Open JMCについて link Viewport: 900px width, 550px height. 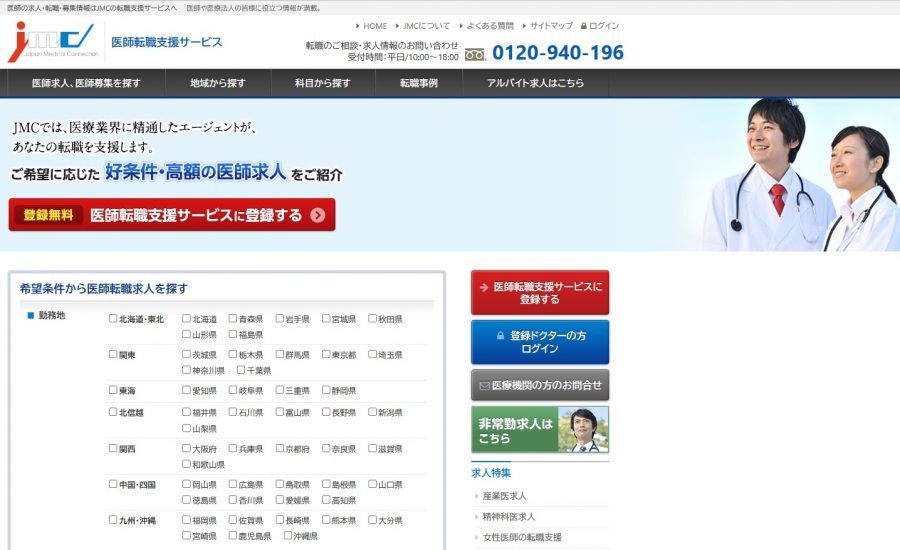[426, 26]
